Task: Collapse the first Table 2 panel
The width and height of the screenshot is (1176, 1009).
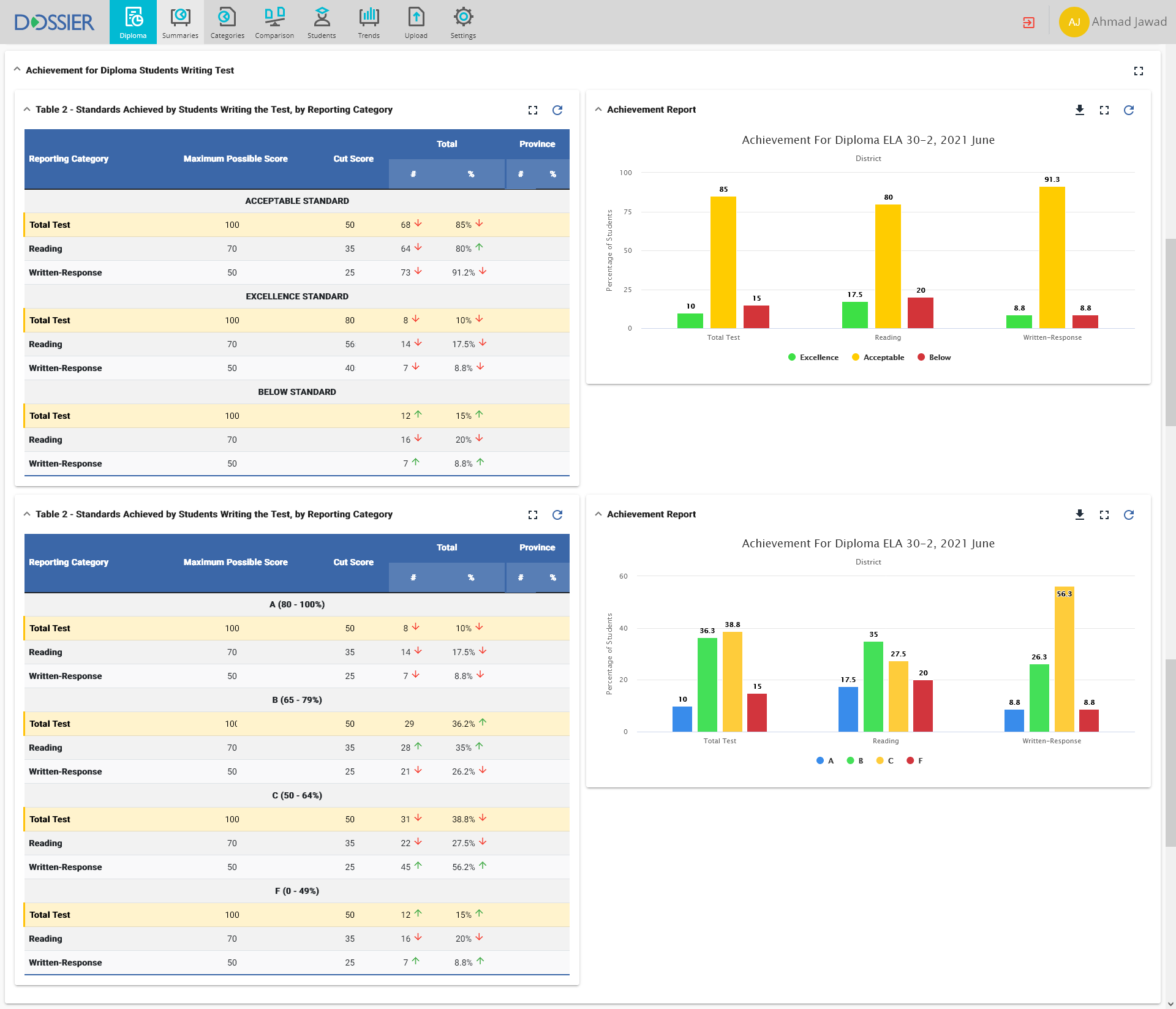Action: click(x=27, y=110)
